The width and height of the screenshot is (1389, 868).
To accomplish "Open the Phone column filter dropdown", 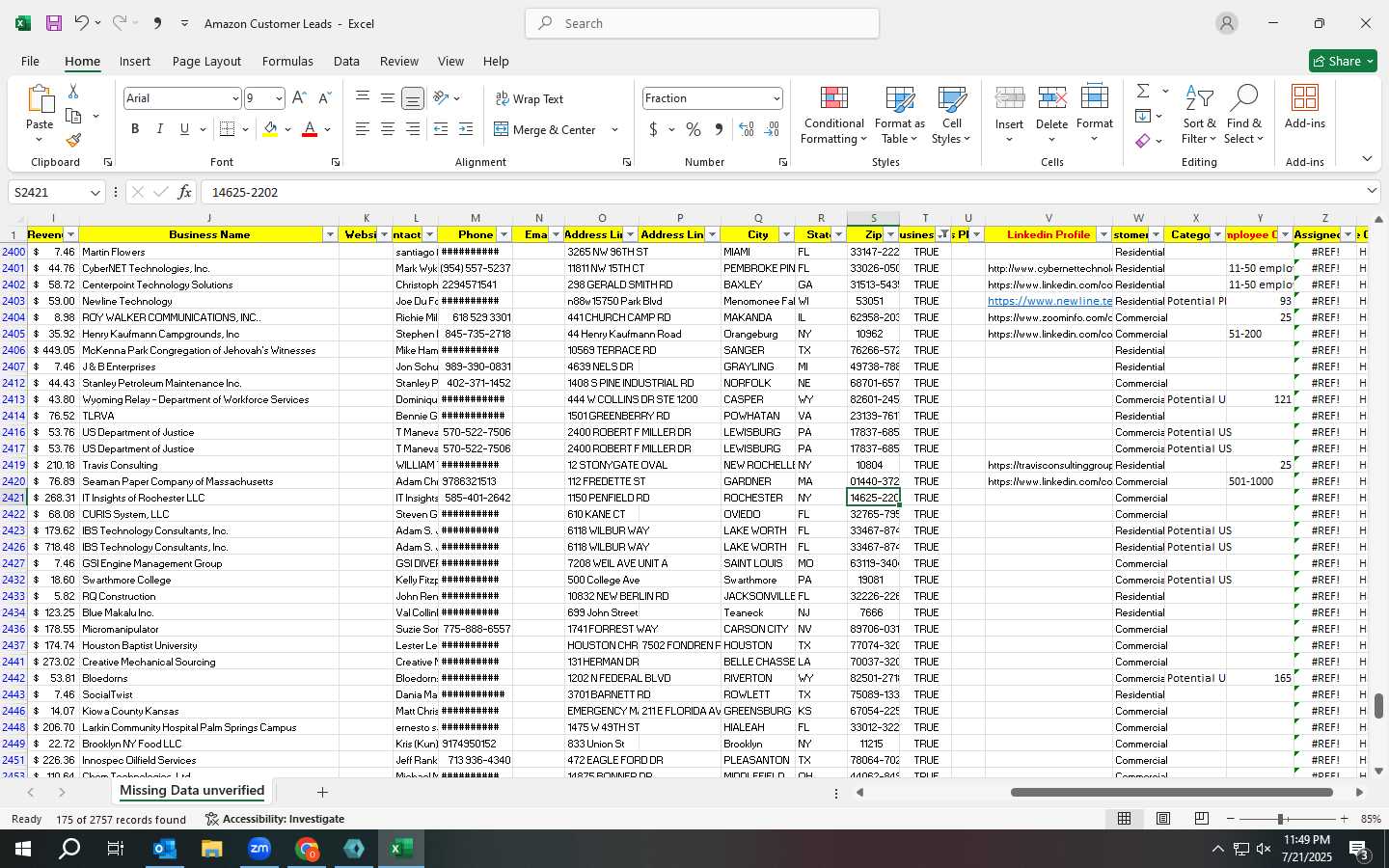I will [x=504, y=234].
